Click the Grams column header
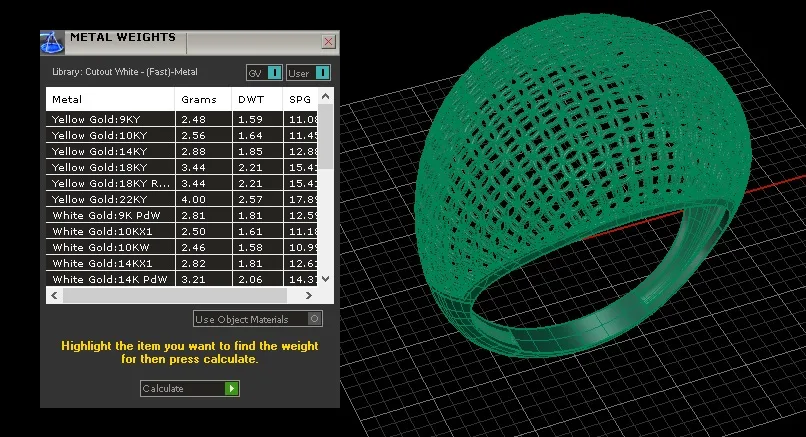806x437 pixels. [204, 99]
